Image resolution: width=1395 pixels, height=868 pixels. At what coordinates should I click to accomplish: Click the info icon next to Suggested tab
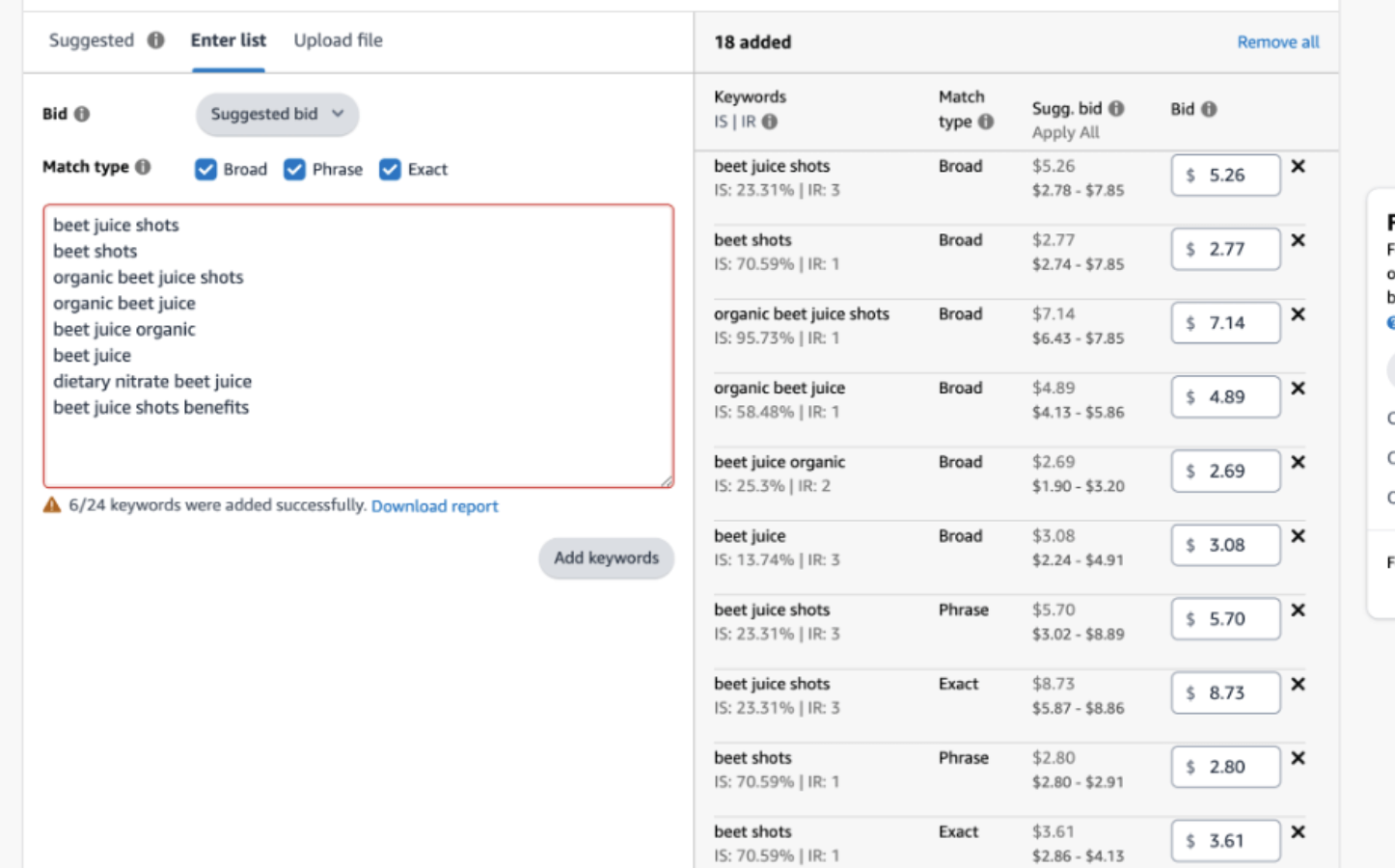point(155,41)
